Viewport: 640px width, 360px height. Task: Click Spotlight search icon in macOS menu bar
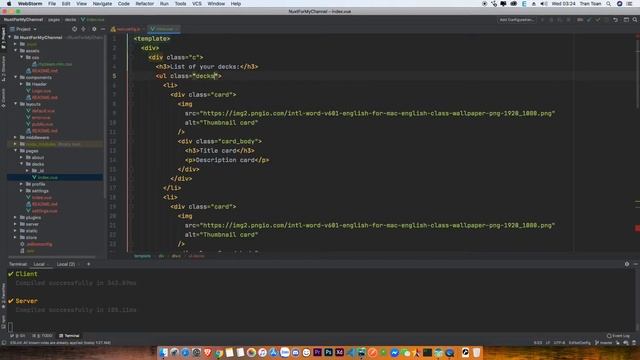608,4
